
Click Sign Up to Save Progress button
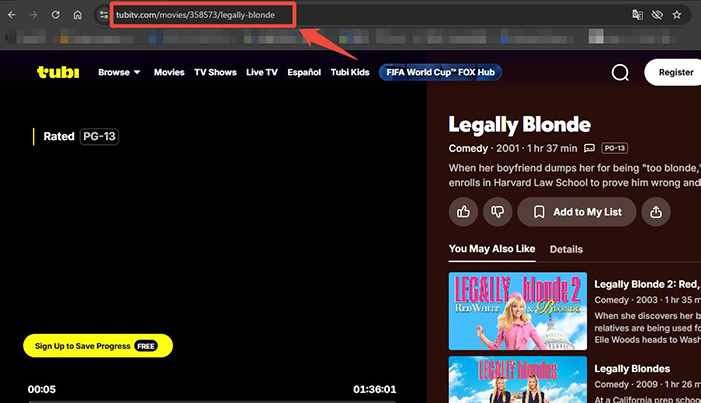(98, 346)
